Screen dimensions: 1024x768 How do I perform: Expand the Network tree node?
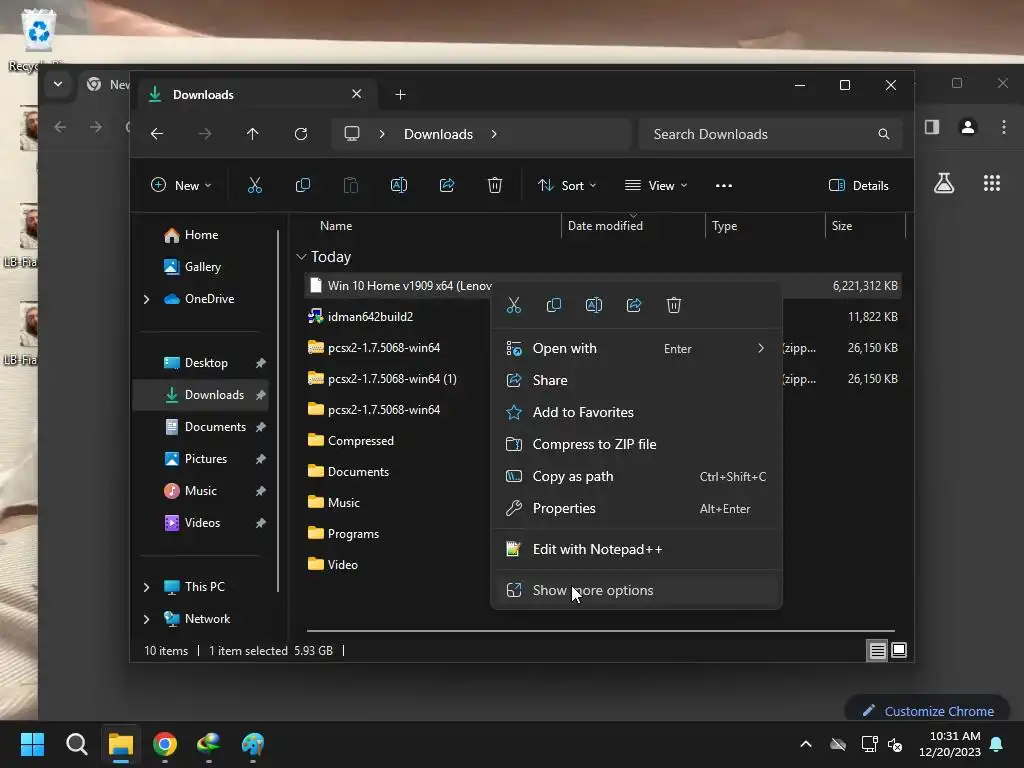[x=146, y=619]
